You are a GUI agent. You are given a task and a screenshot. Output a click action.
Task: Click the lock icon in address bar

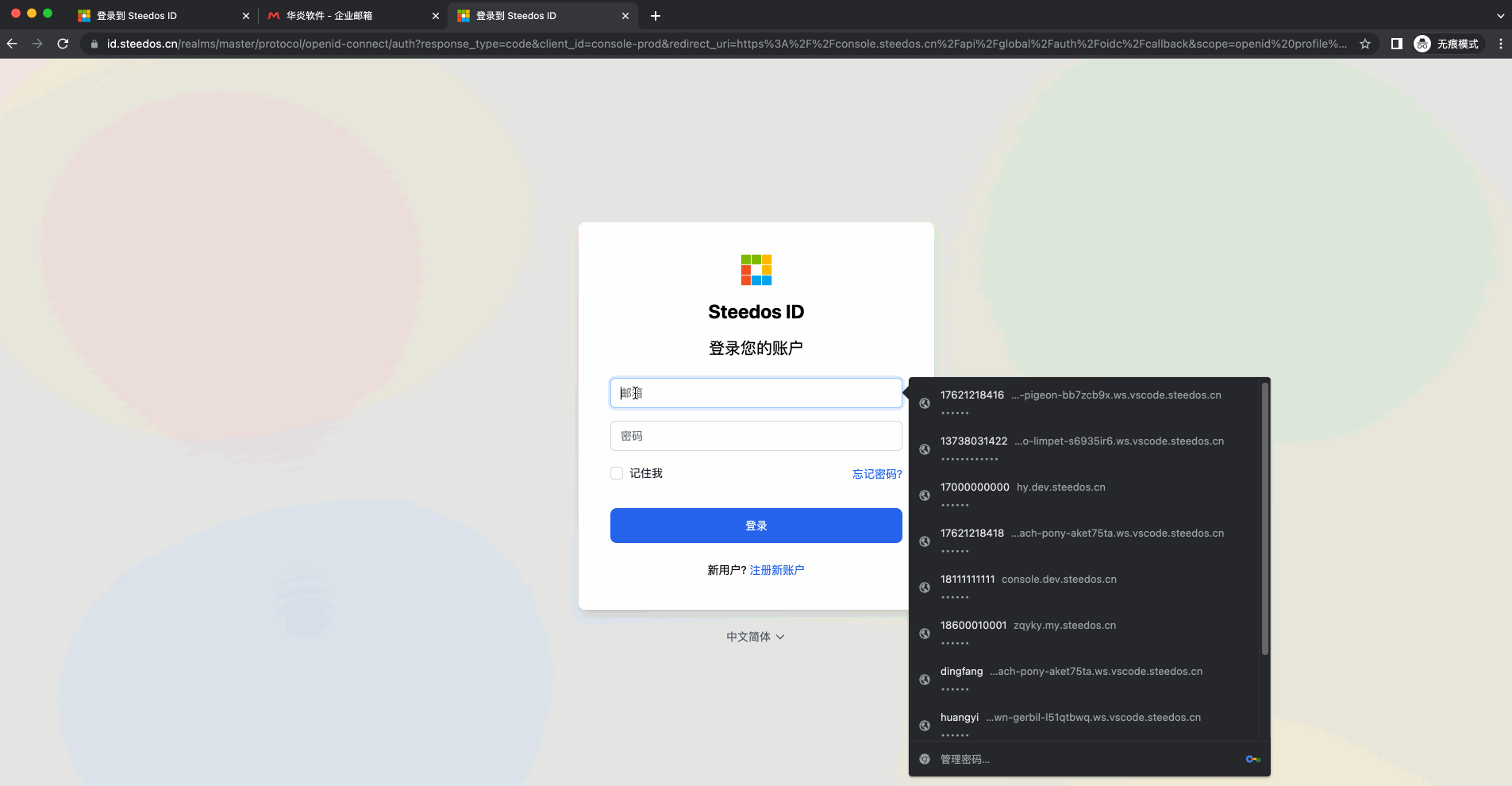point(94,44)
